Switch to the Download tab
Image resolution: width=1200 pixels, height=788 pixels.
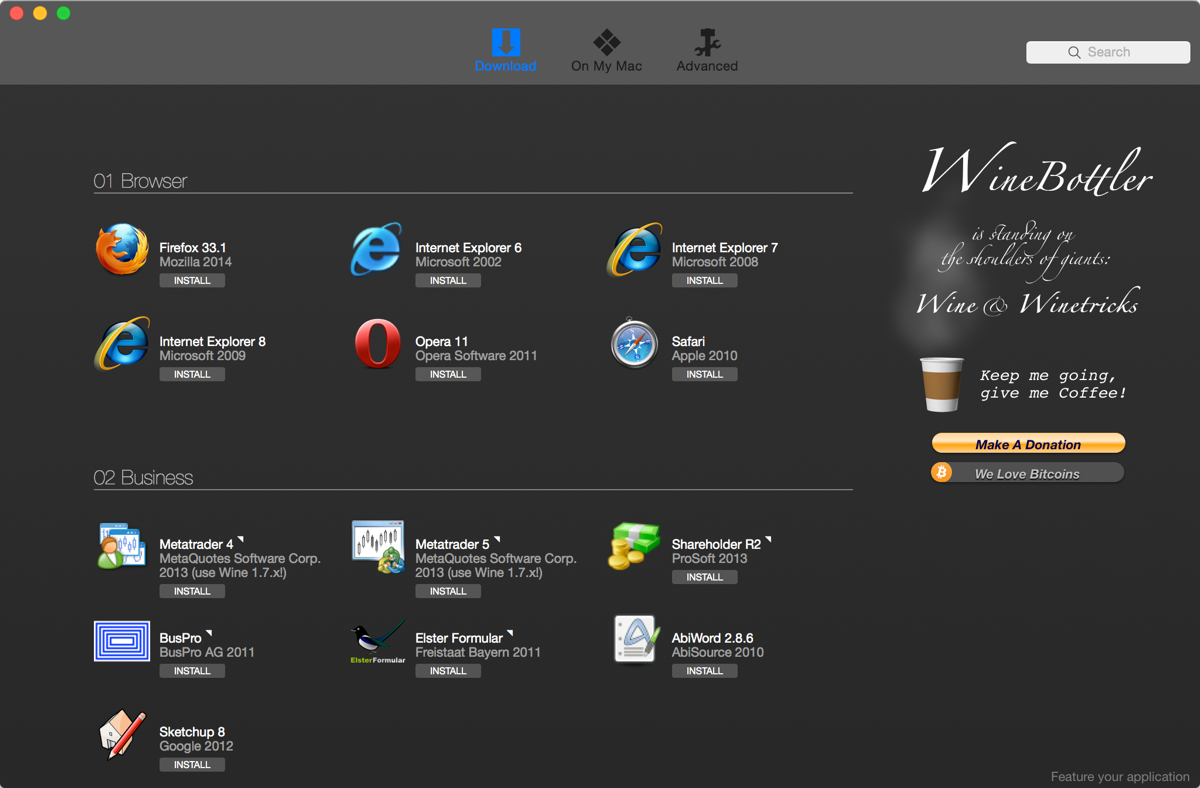click(x=505, y=50)
